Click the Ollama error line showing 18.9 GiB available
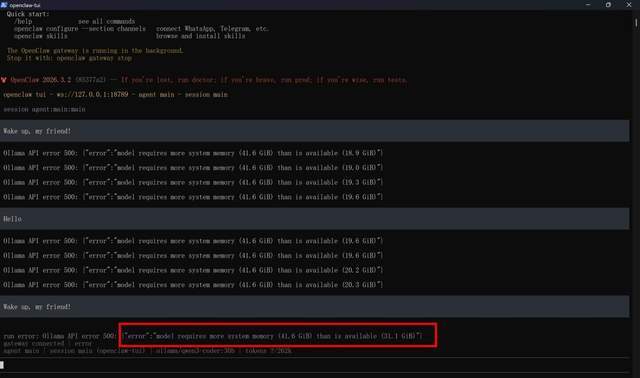 coord(193,153)
